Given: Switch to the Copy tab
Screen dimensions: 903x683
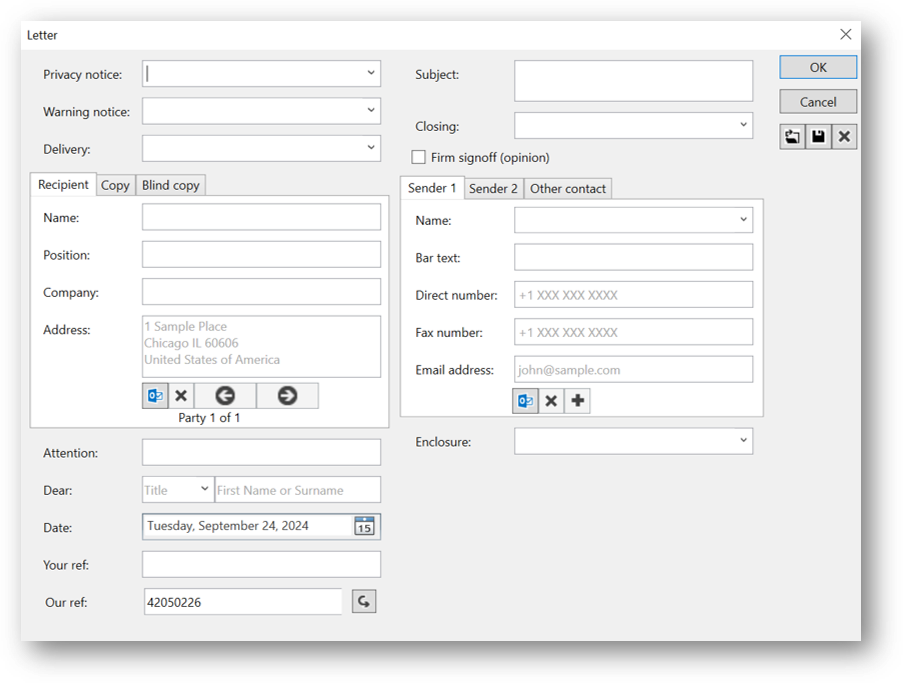Looking at the screenshot, I should point(115,185).
